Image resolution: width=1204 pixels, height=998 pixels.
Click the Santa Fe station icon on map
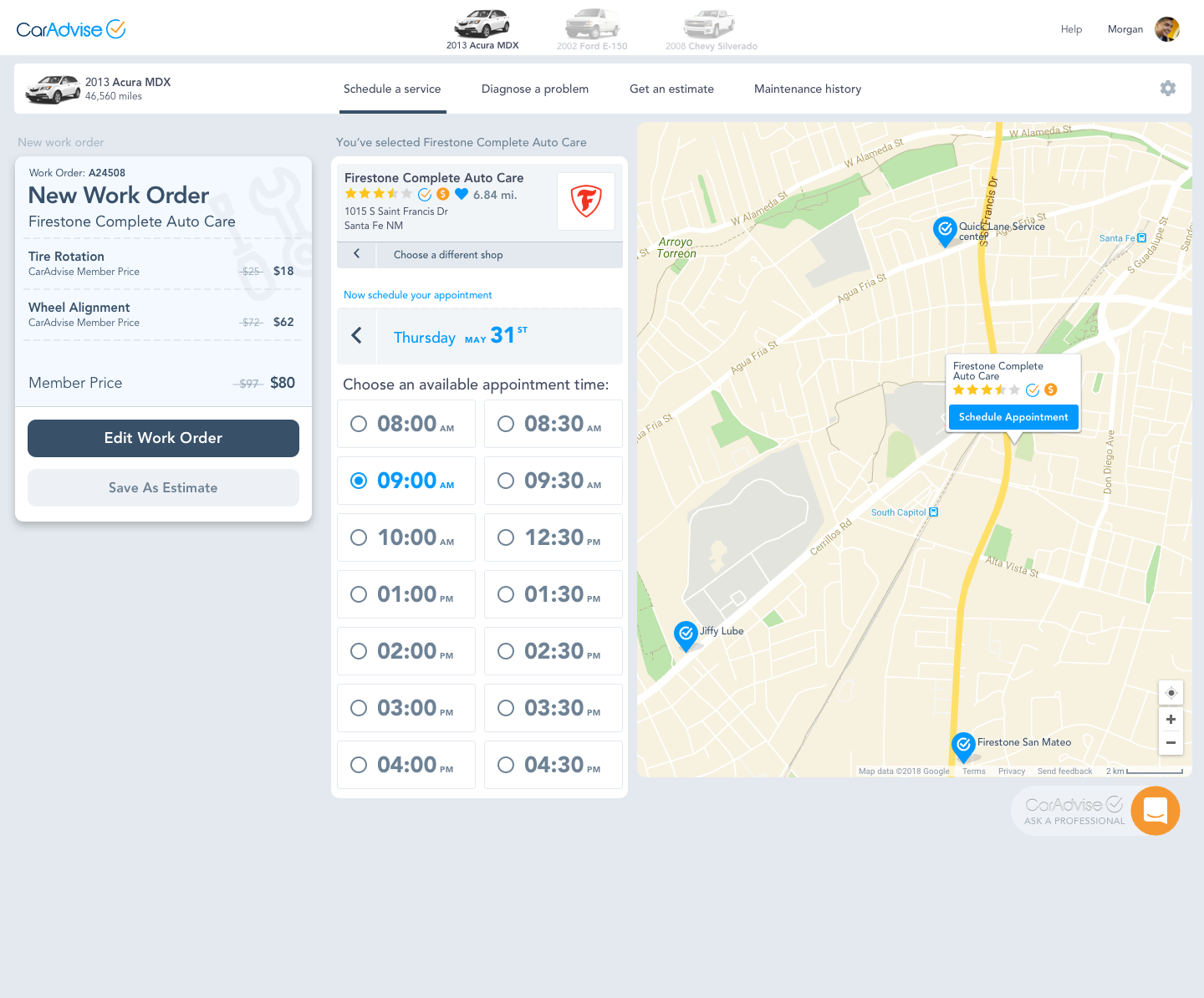click(1142, 238)
